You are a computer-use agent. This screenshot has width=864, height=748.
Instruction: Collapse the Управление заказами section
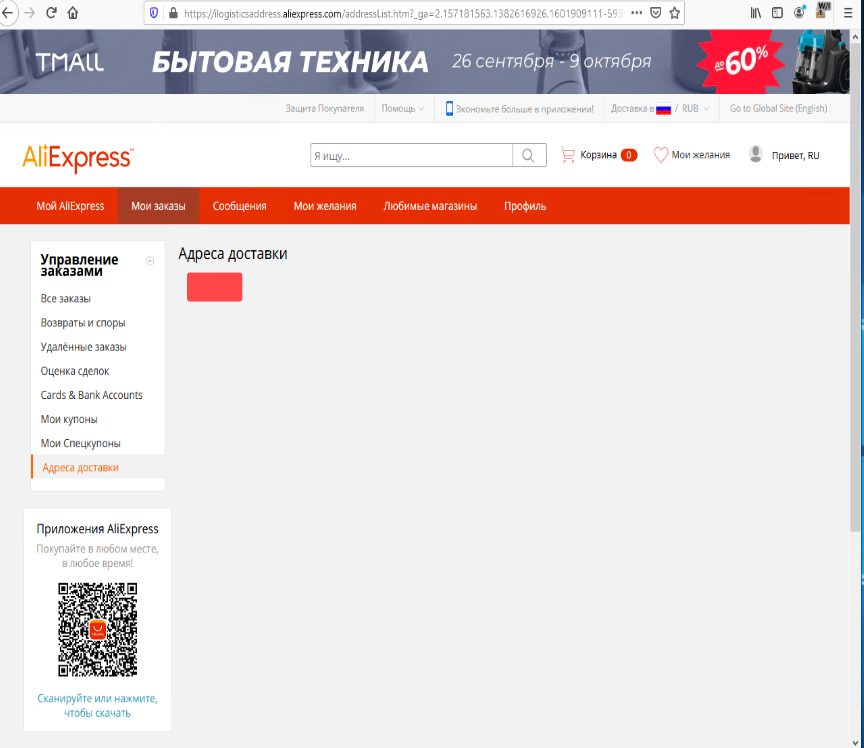click(150, 261)
